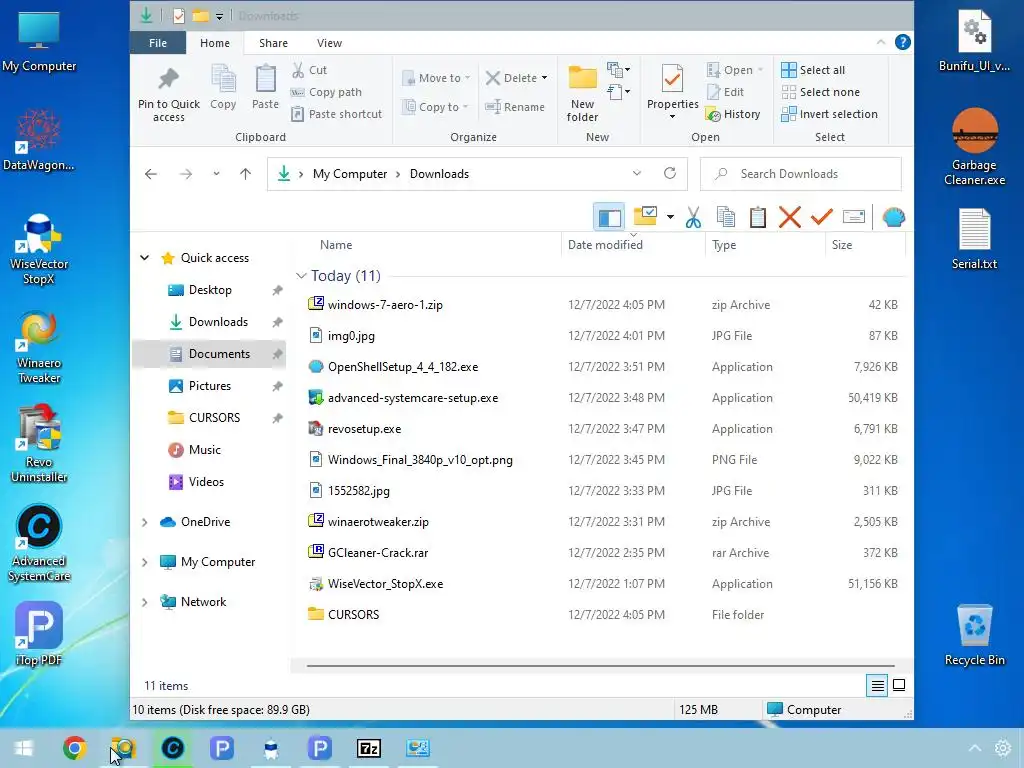Viewport: 1024px width, 768px height.
Task: Click My Computer in address breadcrumb
Action: [x=349, y=174]
